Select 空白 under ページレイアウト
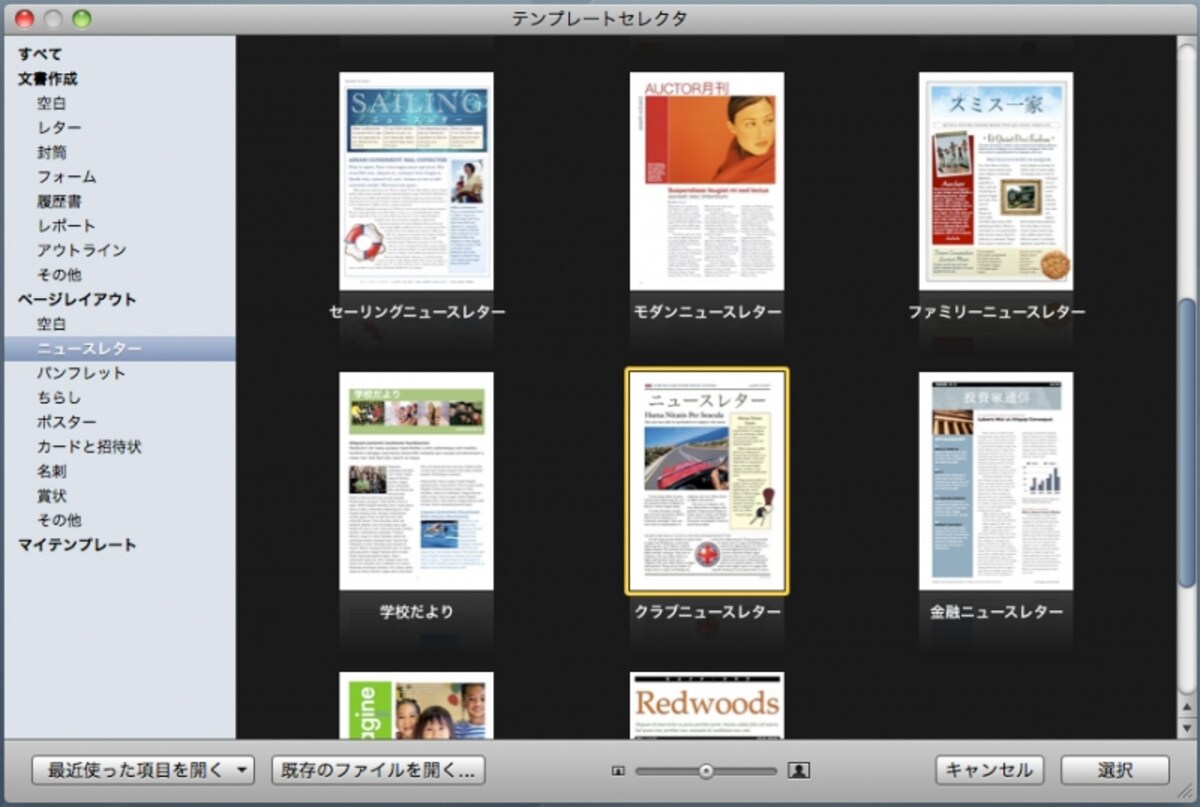Image resolution: width=1200 pixels, height=807 pixels. tap(52, 324)
